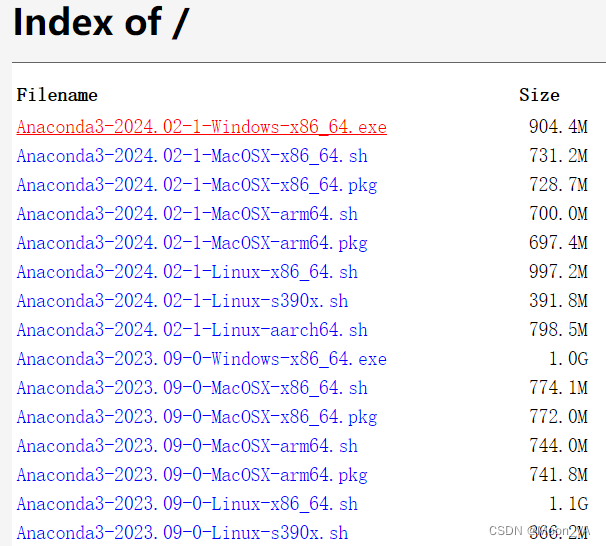The image size is (606, 546).
Task: Click the Size column header
Action: coord(539,95)
